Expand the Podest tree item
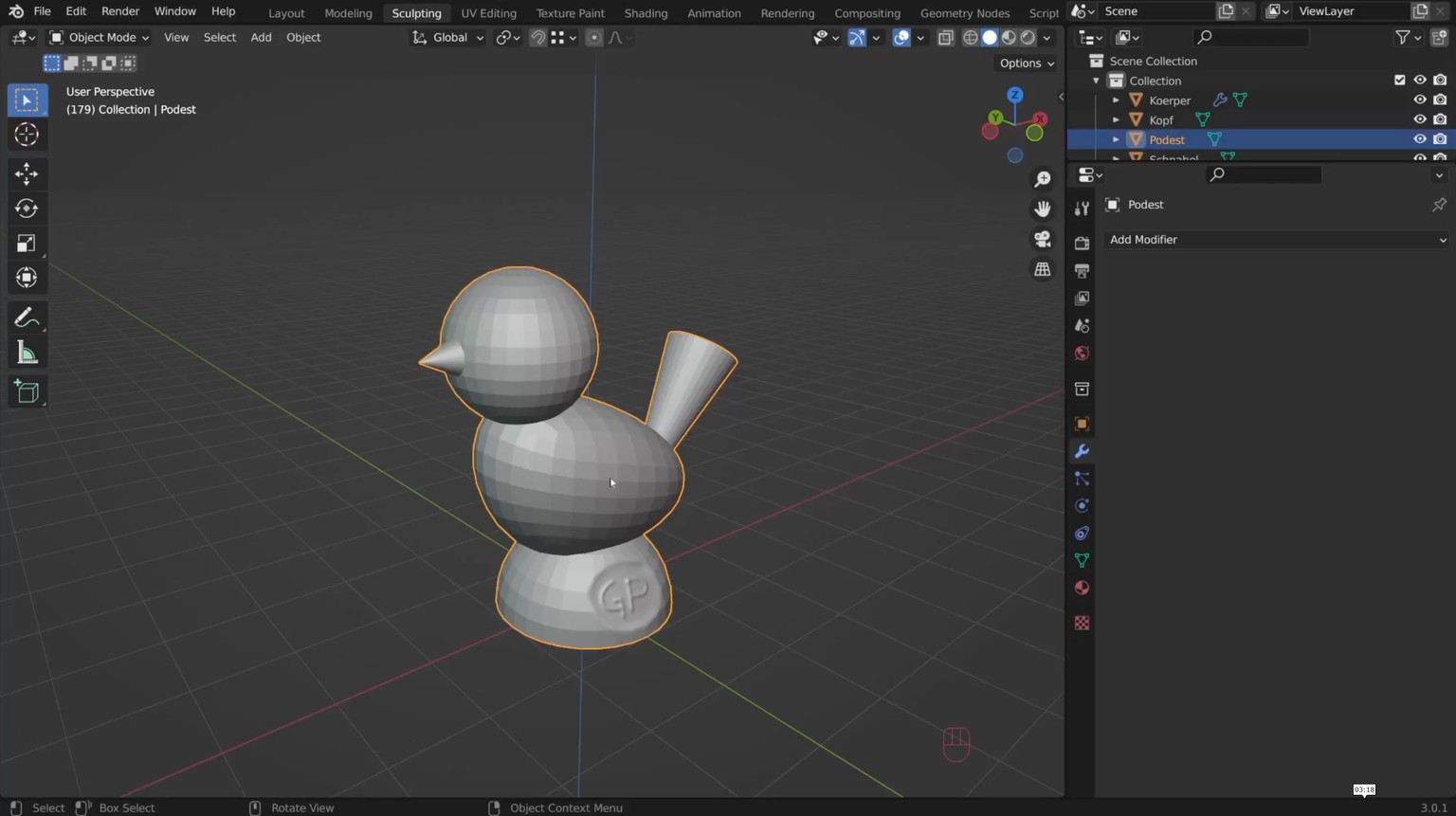1456x816 pixels. tap(1116, 140)
